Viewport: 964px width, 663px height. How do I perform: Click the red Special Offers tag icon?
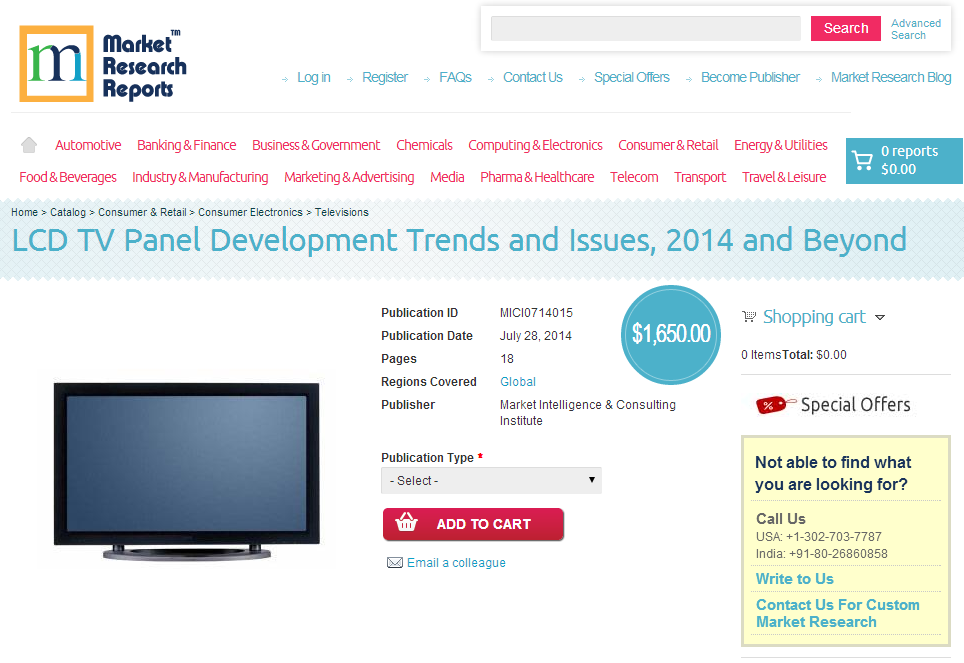775,405
